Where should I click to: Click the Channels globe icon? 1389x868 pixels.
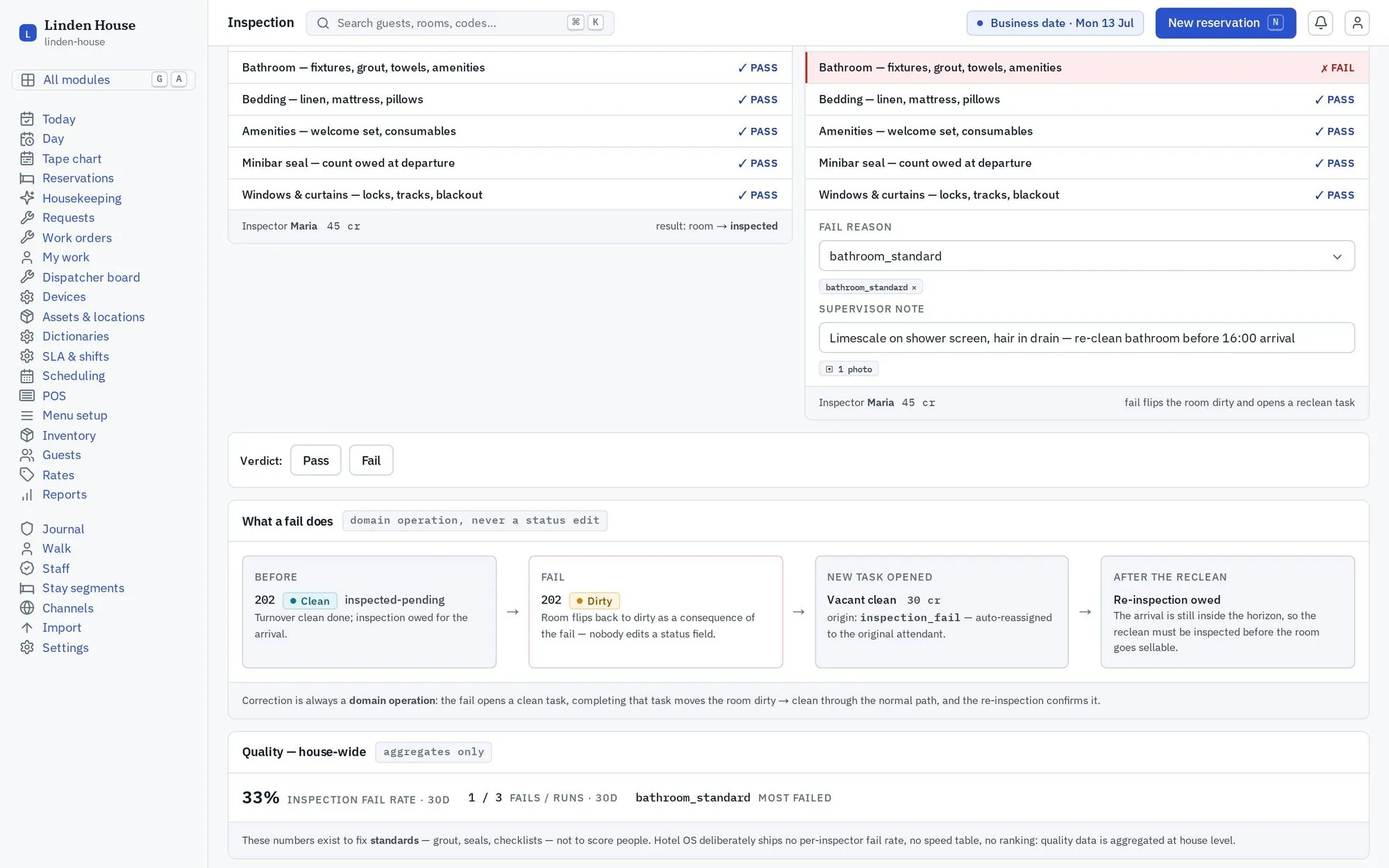27,608
